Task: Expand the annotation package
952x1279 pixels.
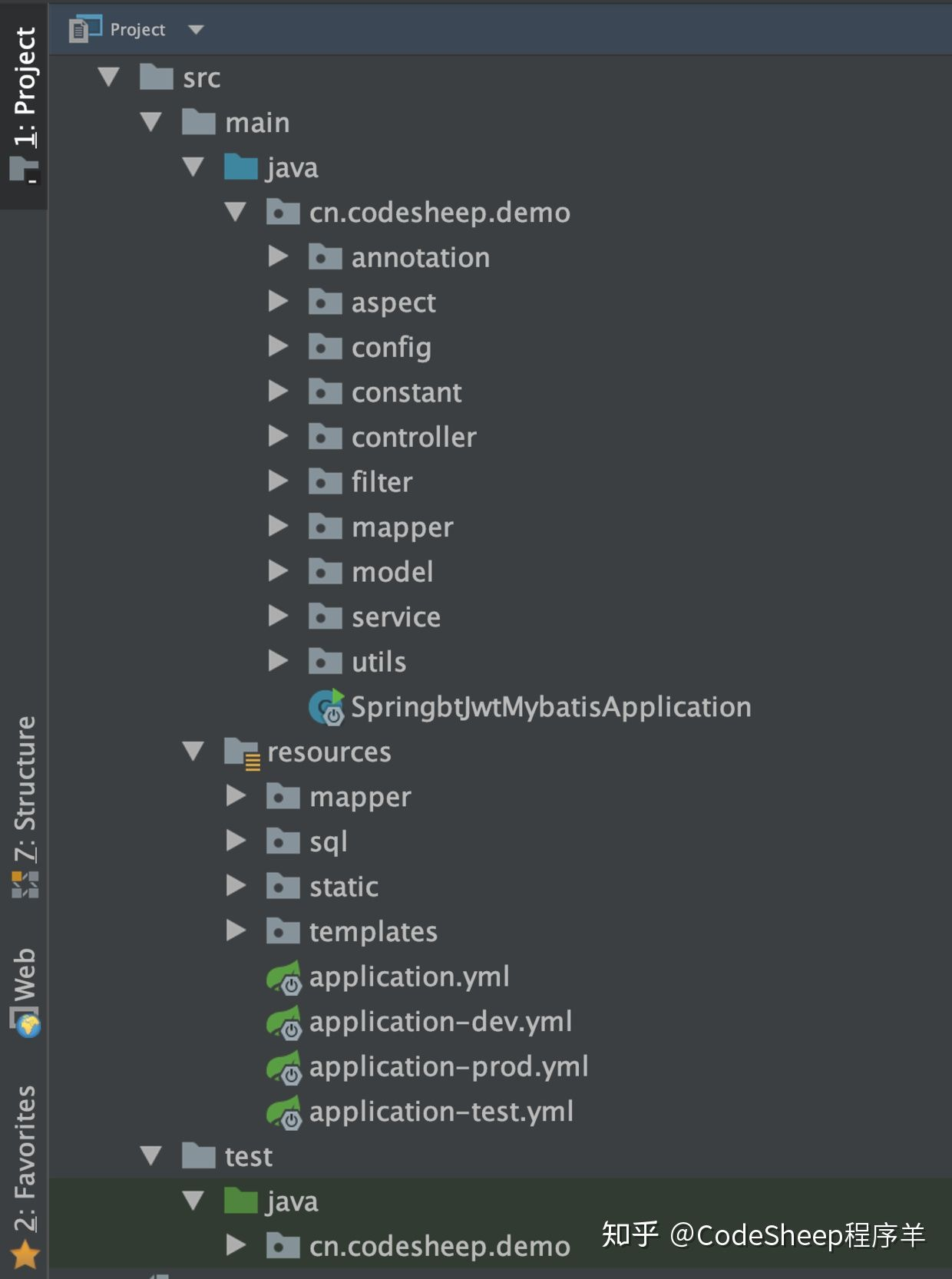Action: pos(278,257)
